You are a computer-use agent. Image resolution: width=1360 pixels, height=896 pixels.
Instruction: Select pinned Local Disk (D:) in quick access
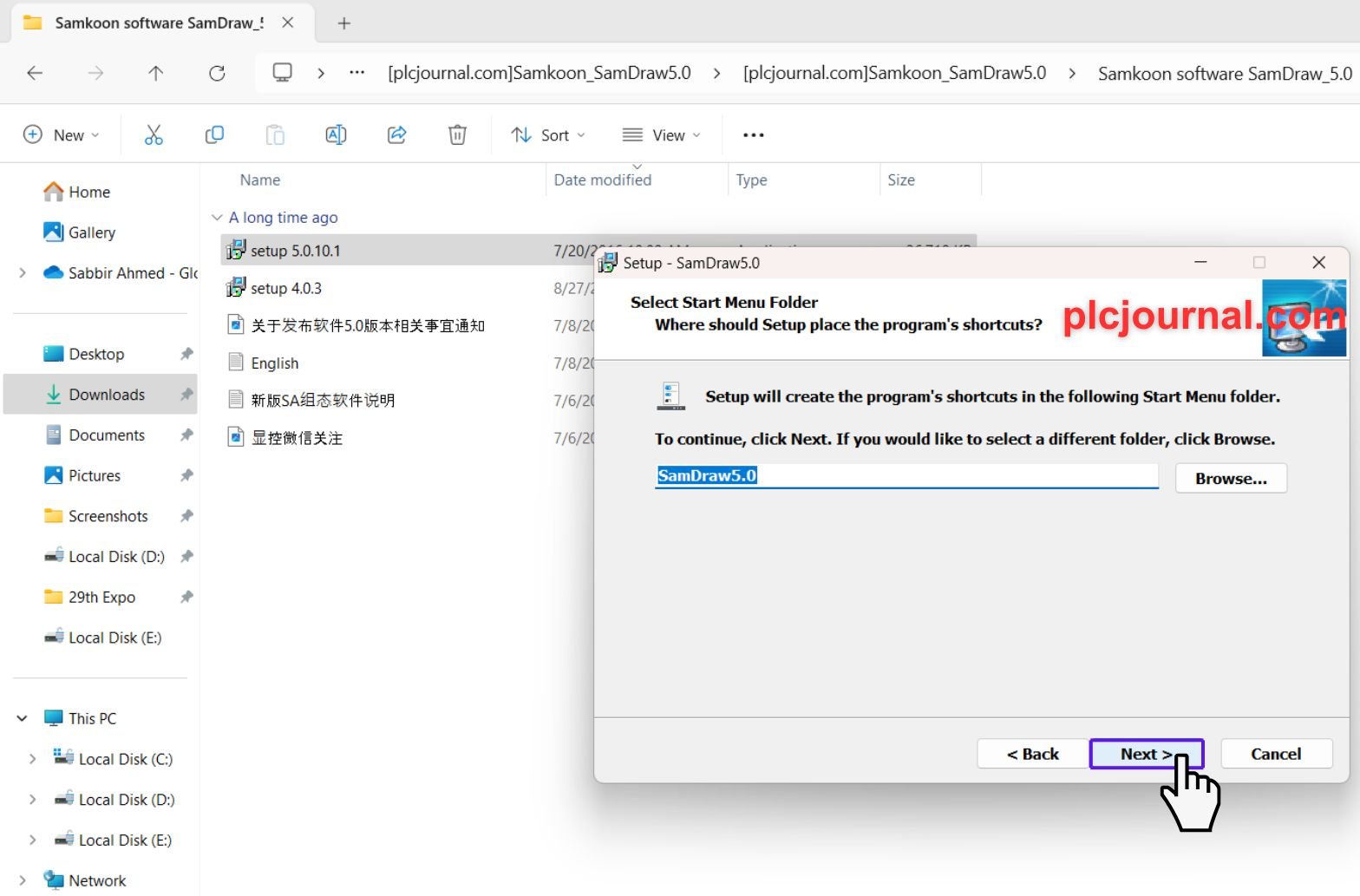point(116,556)
